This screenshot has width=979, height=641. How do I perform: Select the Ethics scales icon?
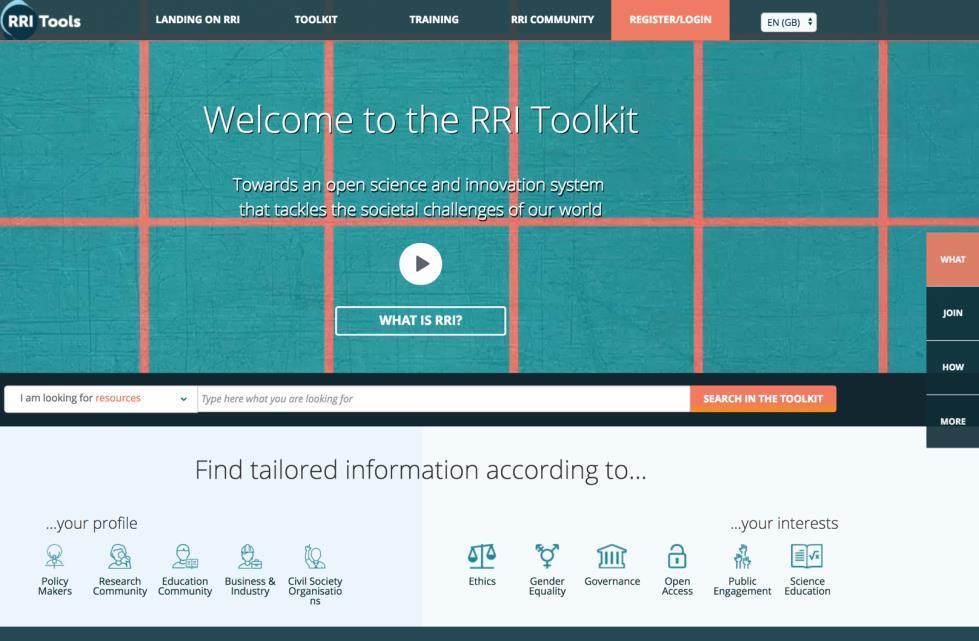click(x=482, y=556)
